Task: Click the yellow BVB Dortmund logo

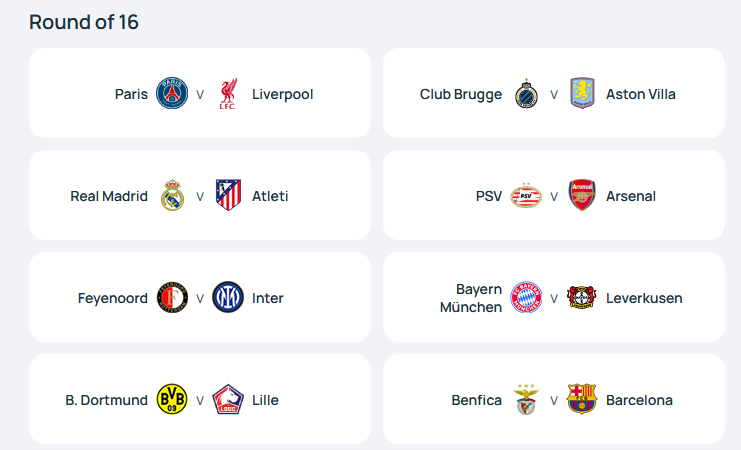Action: [x=172, y=399]
